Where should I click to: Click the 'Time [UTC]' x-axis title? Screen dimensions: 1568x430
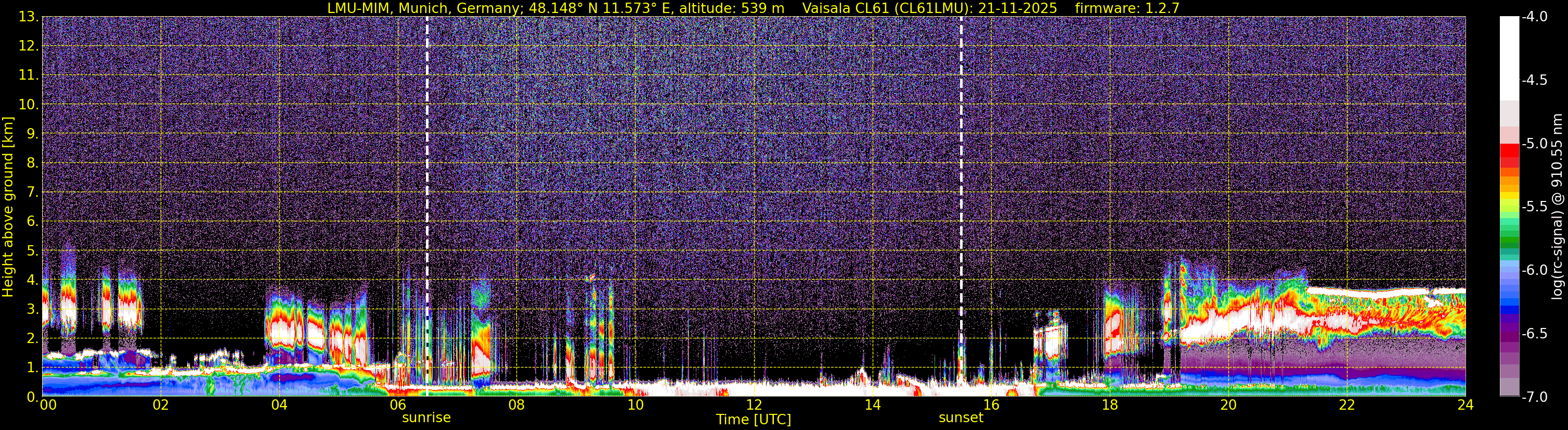[754, 420]
